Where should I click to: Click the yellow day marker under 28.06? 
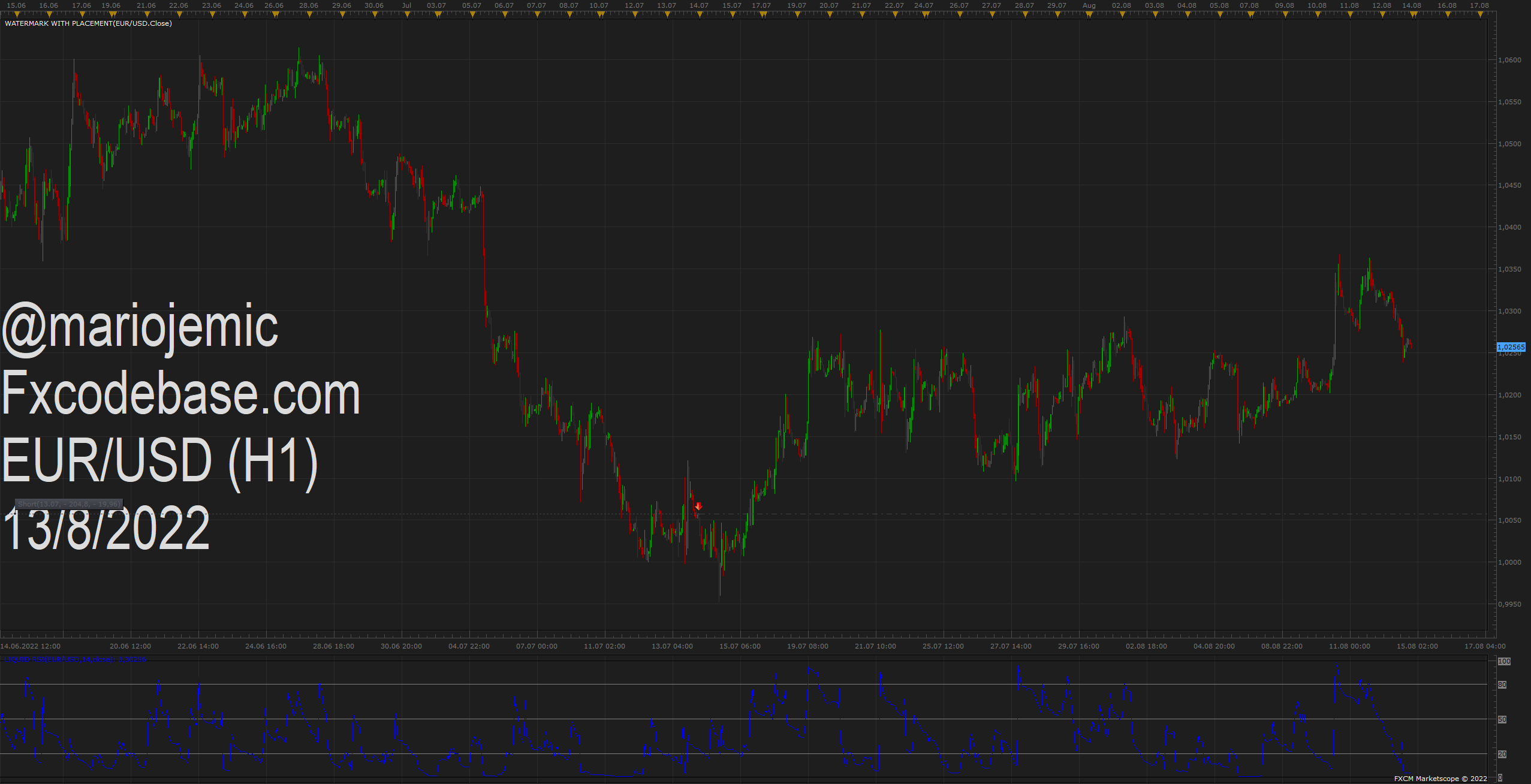click(x=309, y=14)
